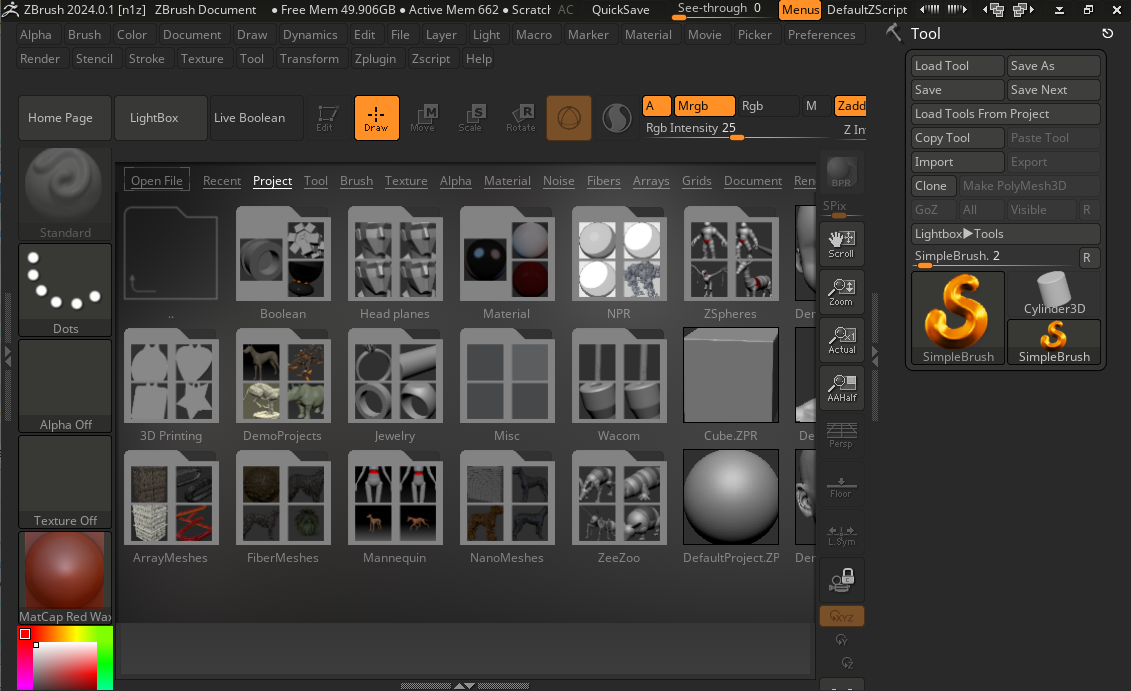Screen dimensions: 1131x691
Task: Toggle L.Sym local symmetry
Action: pos(841,534)
